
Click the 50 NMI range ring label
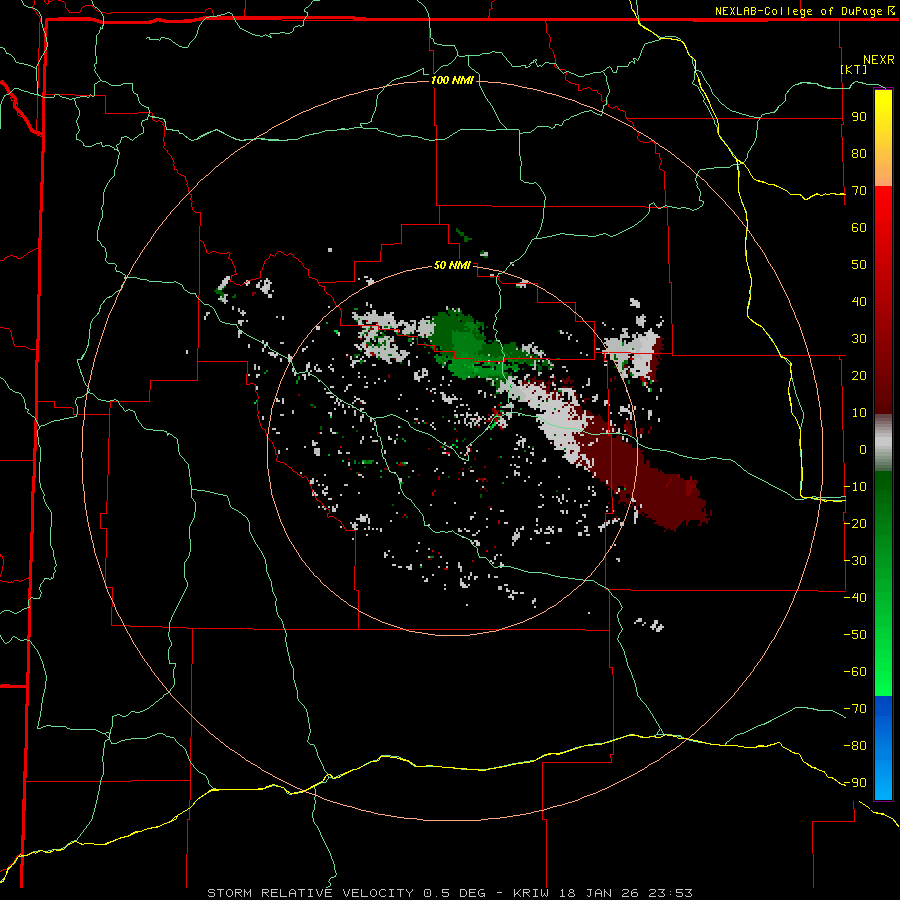point(452,265)
